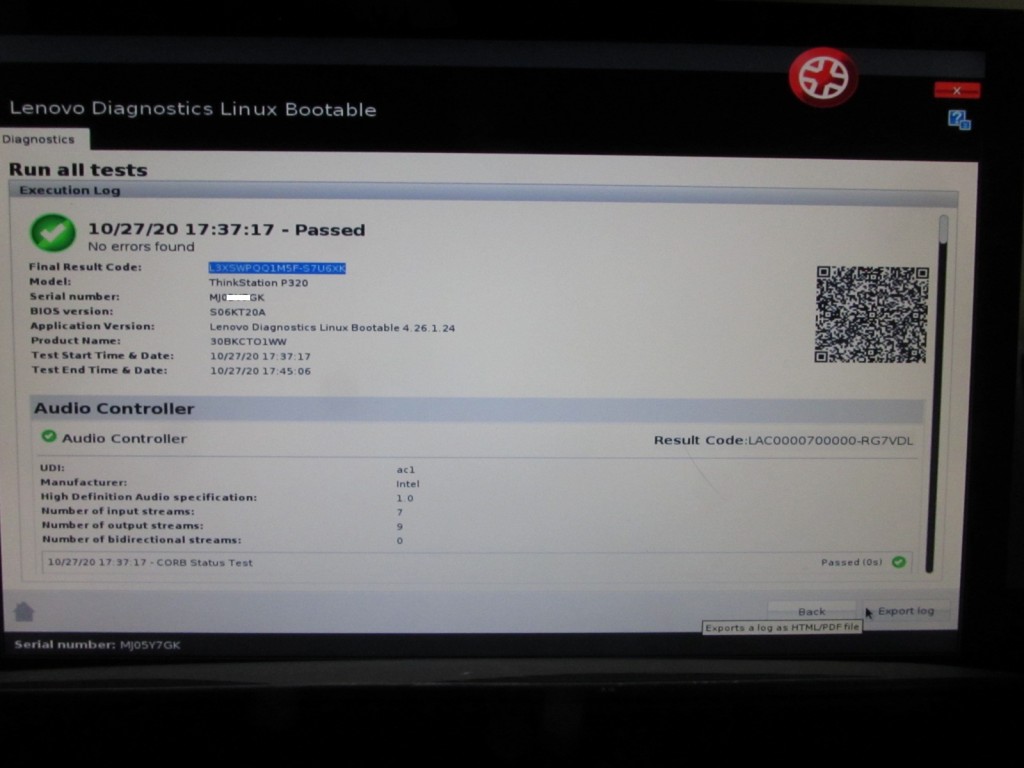Image resolution: width=1024 pixels, height=768 pixels.
Task: Click the execution log vertical scrollbar
Action: click(938, 394)
